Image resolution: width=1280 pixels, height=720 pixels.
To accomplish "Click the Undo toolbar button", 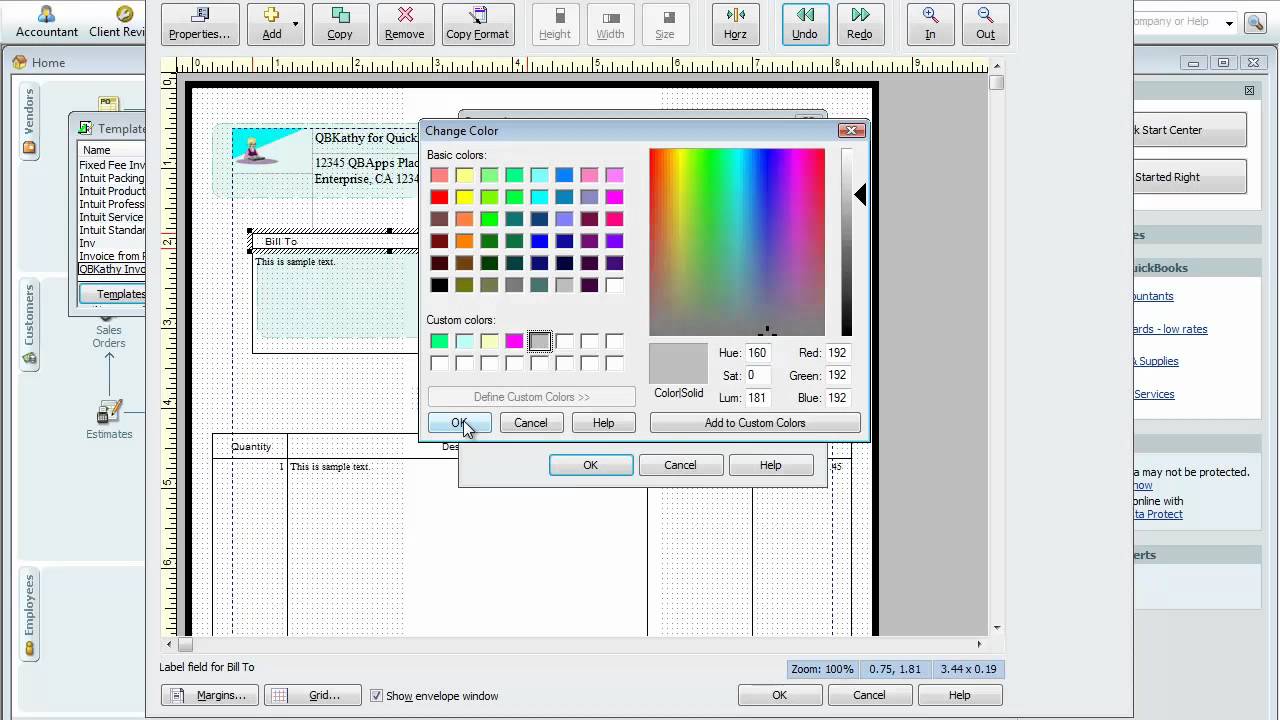I will (x=804, y=24).
